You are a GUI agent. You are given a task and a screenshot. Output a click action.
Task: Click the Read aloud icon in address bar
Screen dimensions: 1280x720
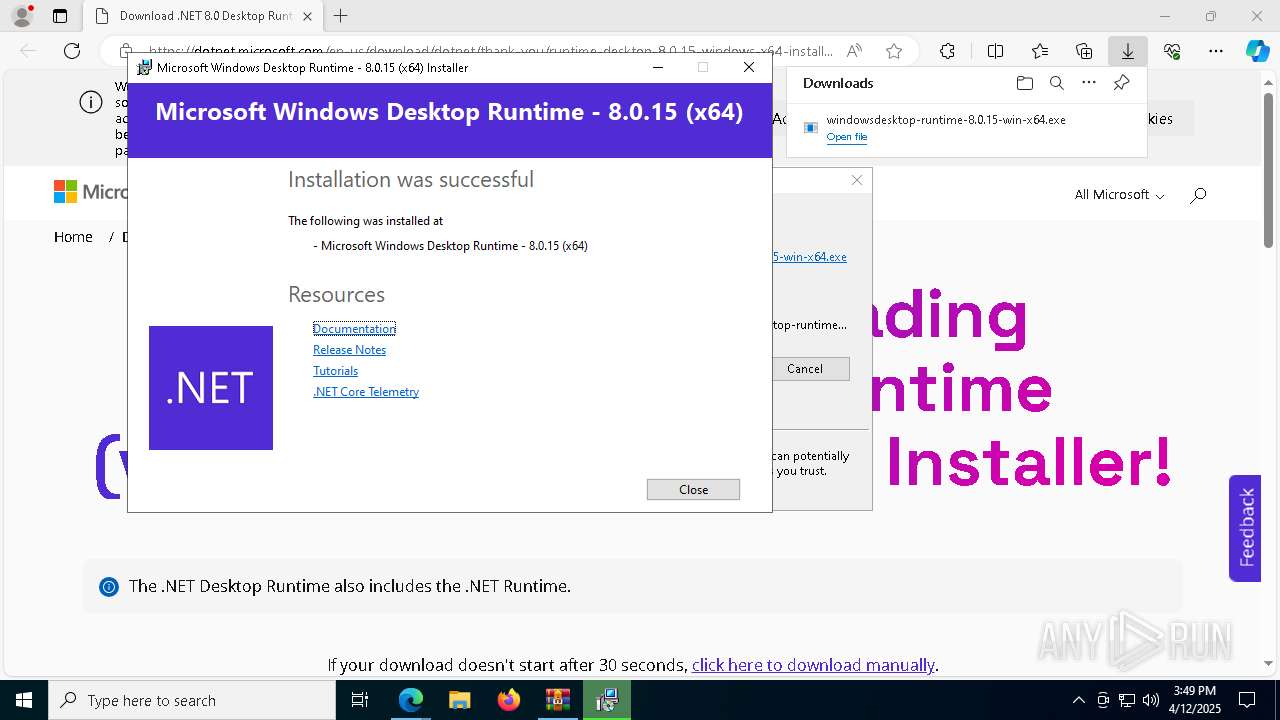[x=854, y=51]
